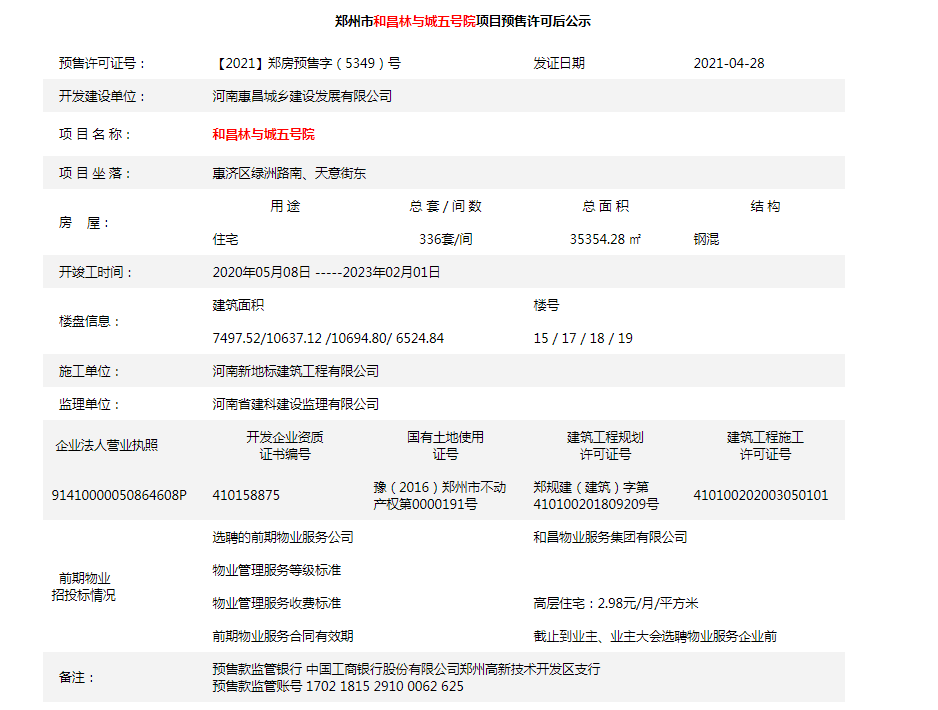Select the structure value 钢混
Image resolution: width=938 pixels, height=710 pixels.
click(x=706, y=240)
